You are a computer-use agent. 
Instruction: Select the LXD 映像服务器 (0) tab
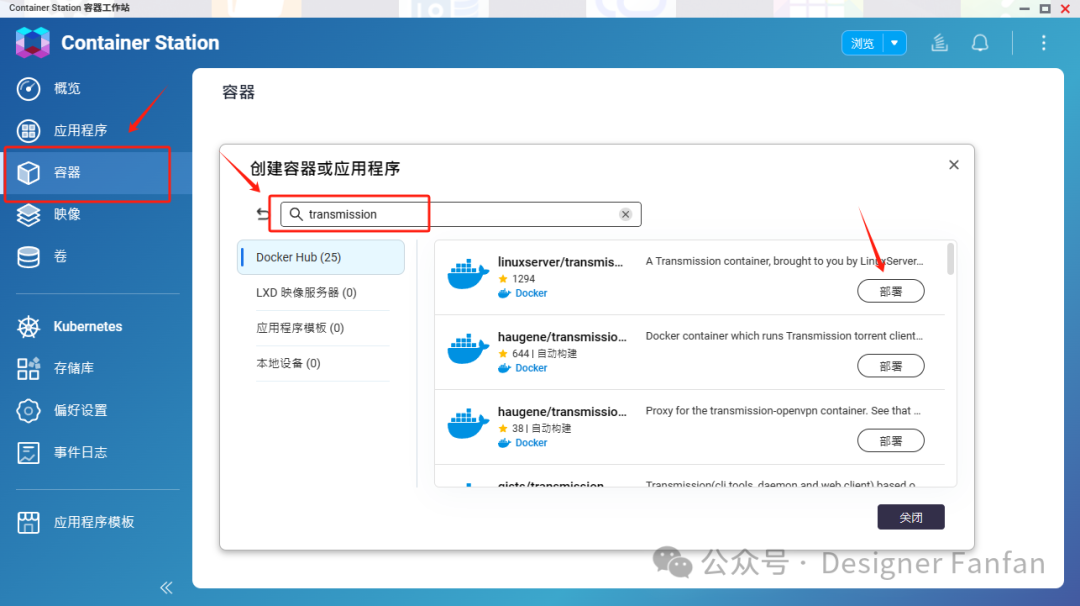307,293
